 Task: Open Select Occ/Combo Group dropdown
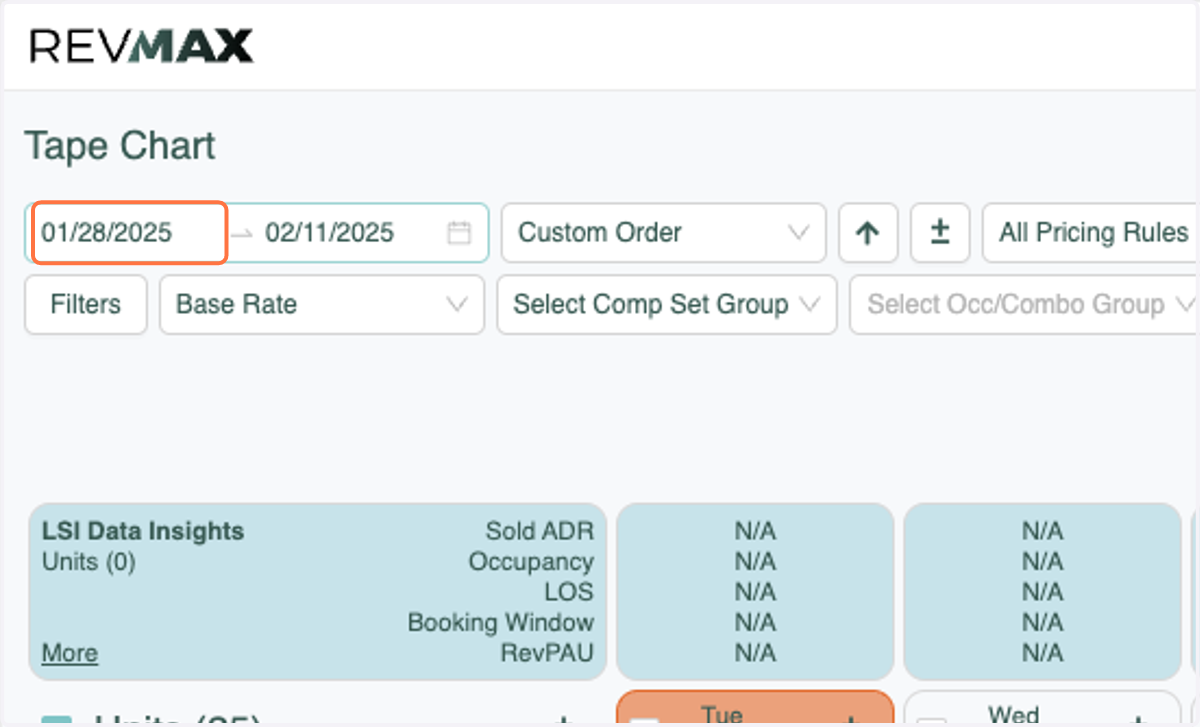point(1024,304)
